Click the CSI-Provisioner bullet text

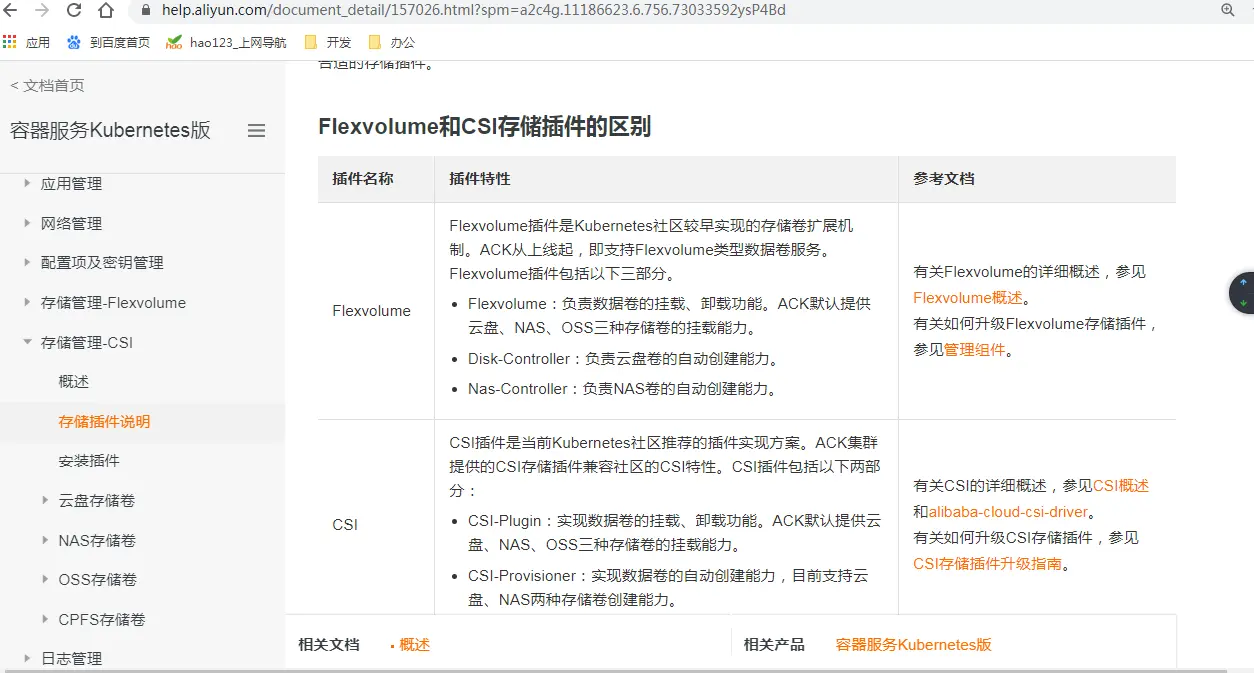[x=668, y=588]
